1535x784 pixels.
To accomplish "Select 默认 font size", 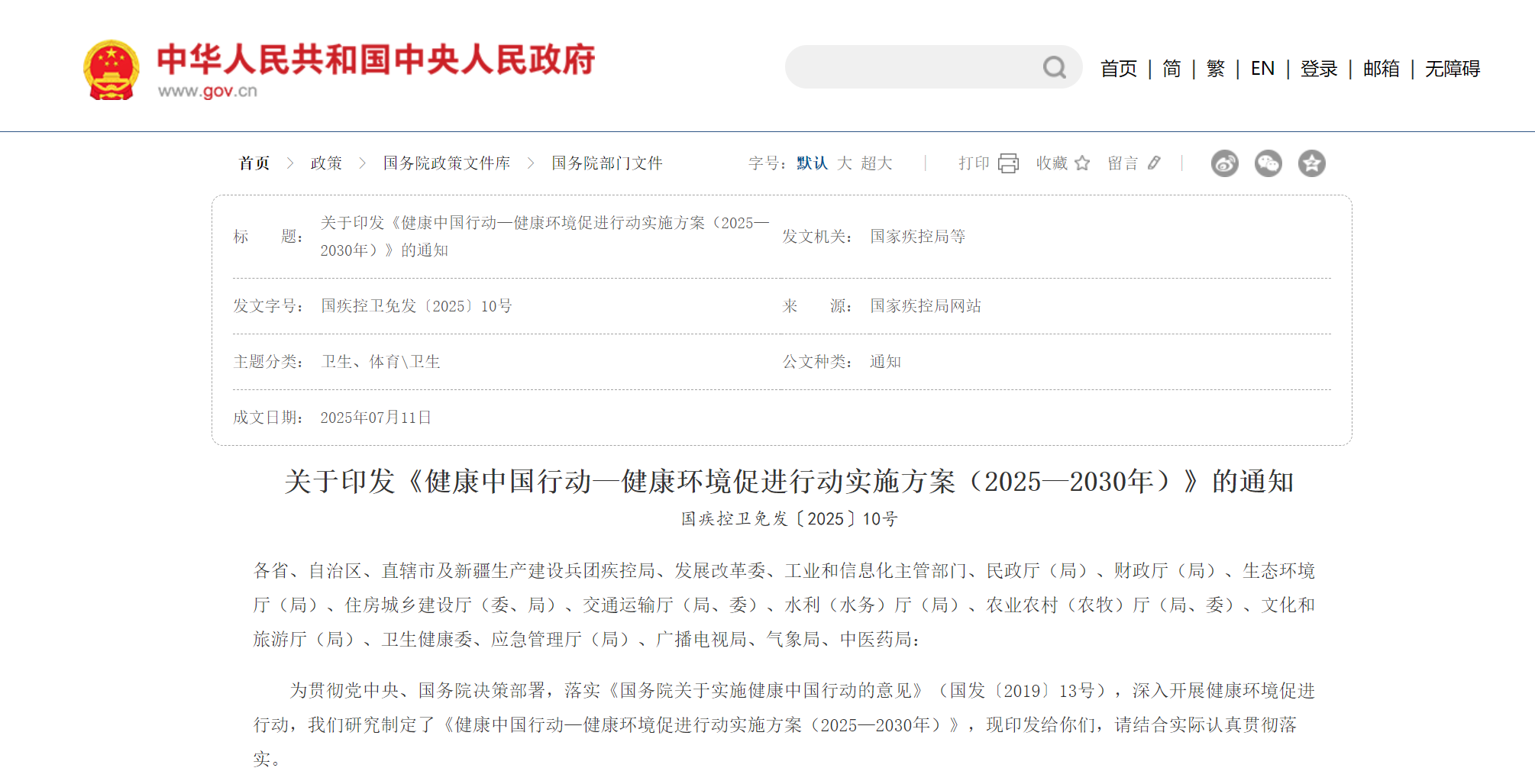I will point(812,163).
